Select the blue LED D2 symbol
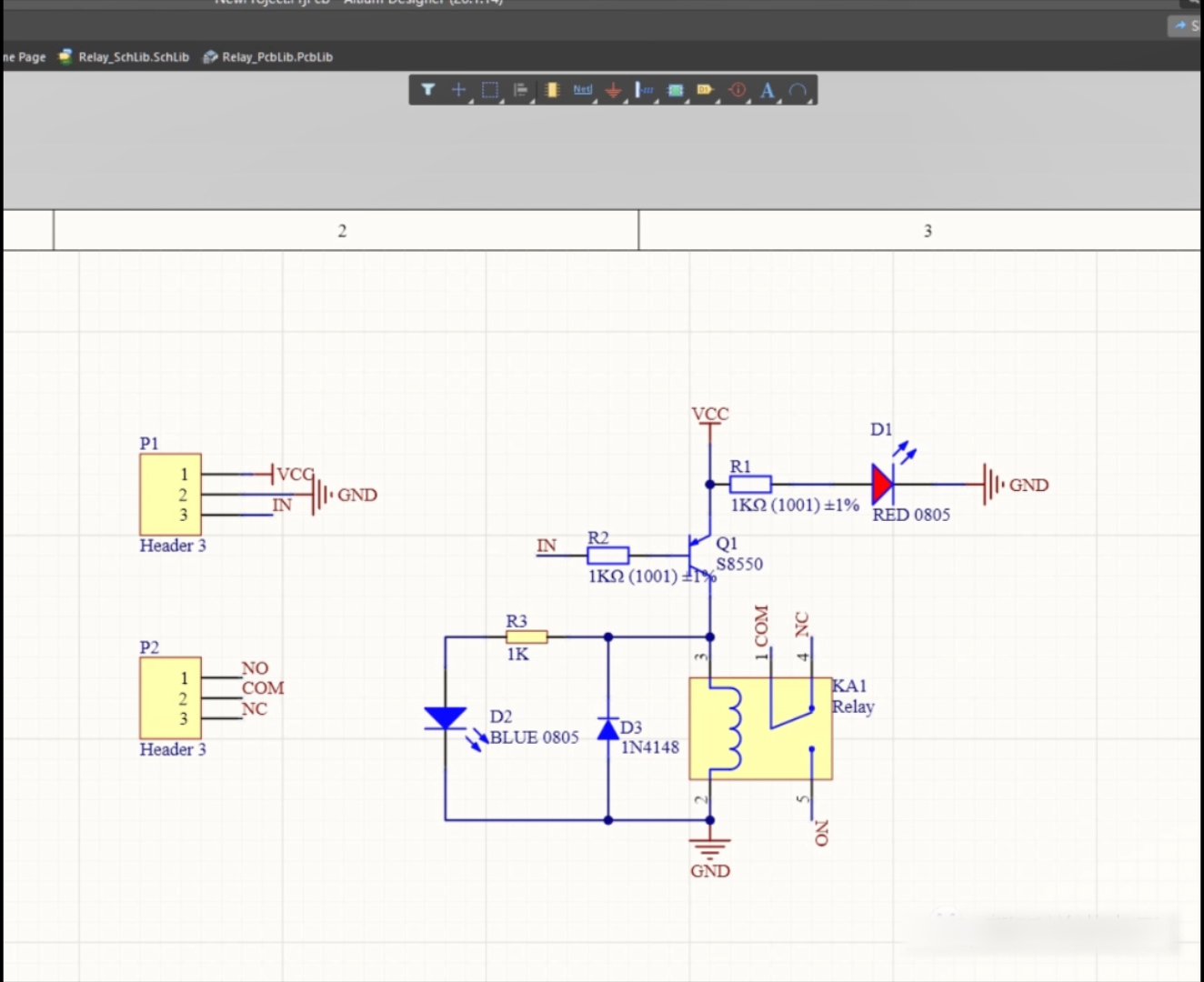1204x982 pixels. 446,718
